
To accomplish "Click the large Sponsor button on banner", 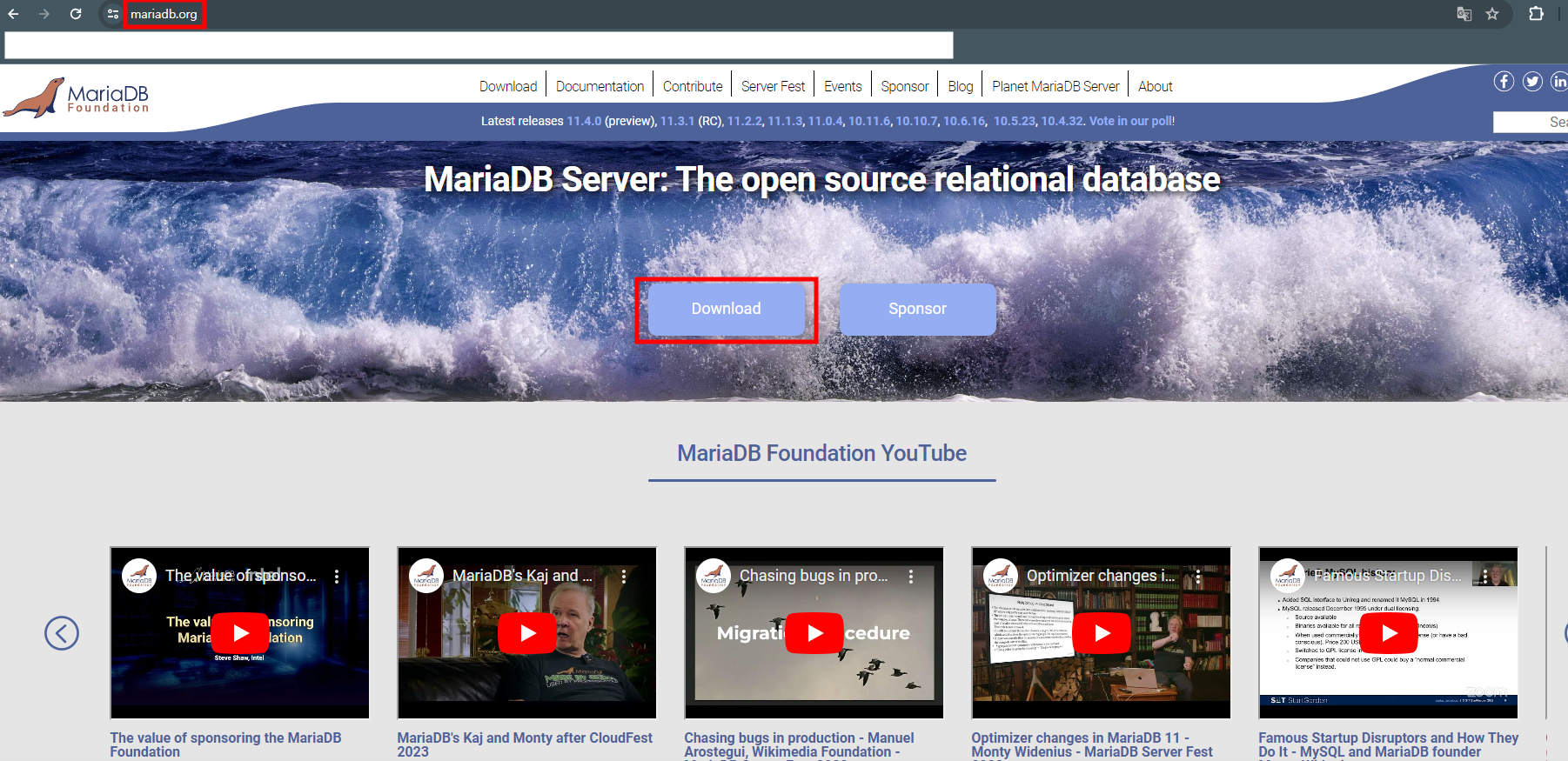I will (x=917, y=309).
